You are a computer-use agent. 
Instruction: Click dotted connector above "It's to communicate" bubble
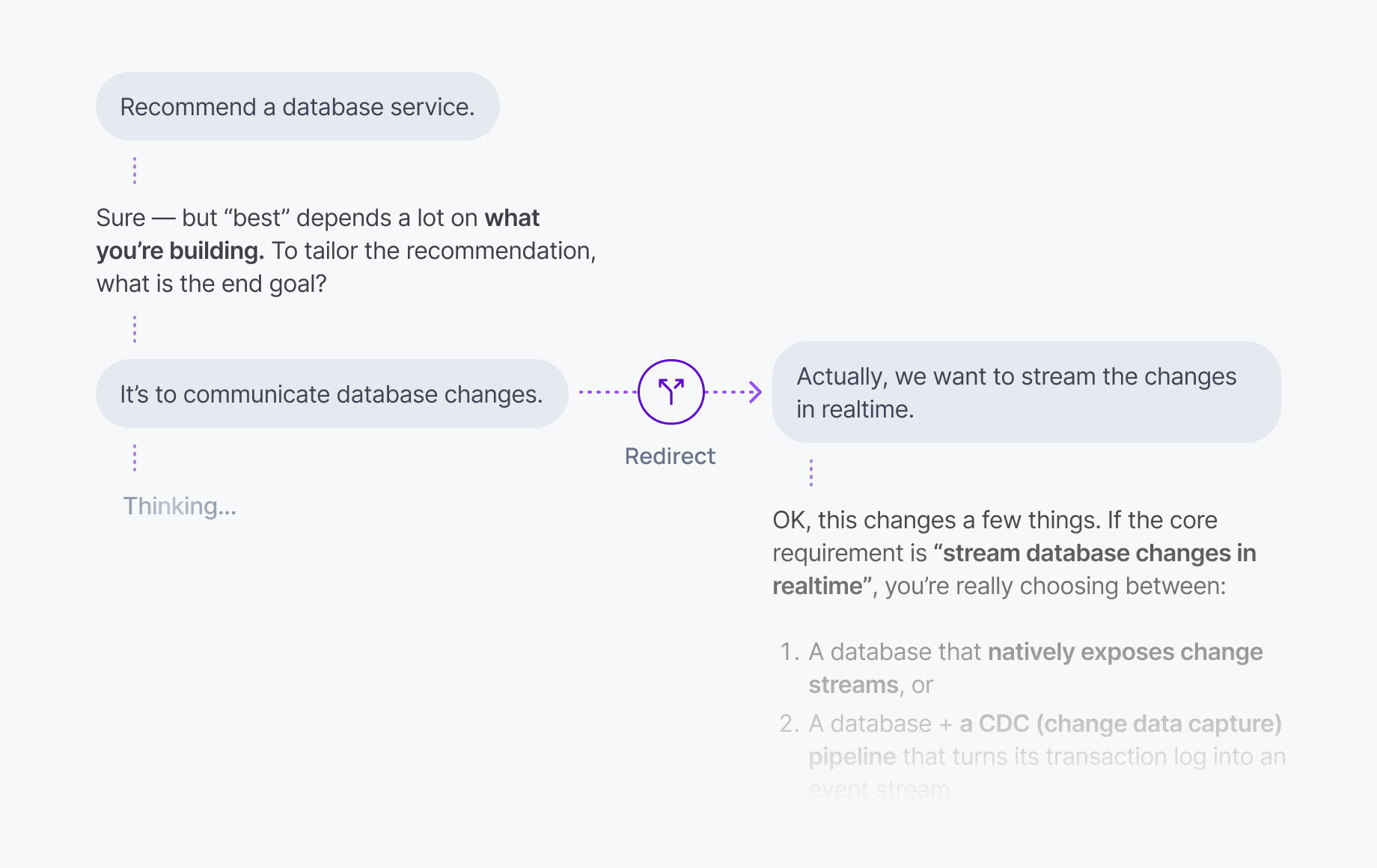click(x=135, y=329)
